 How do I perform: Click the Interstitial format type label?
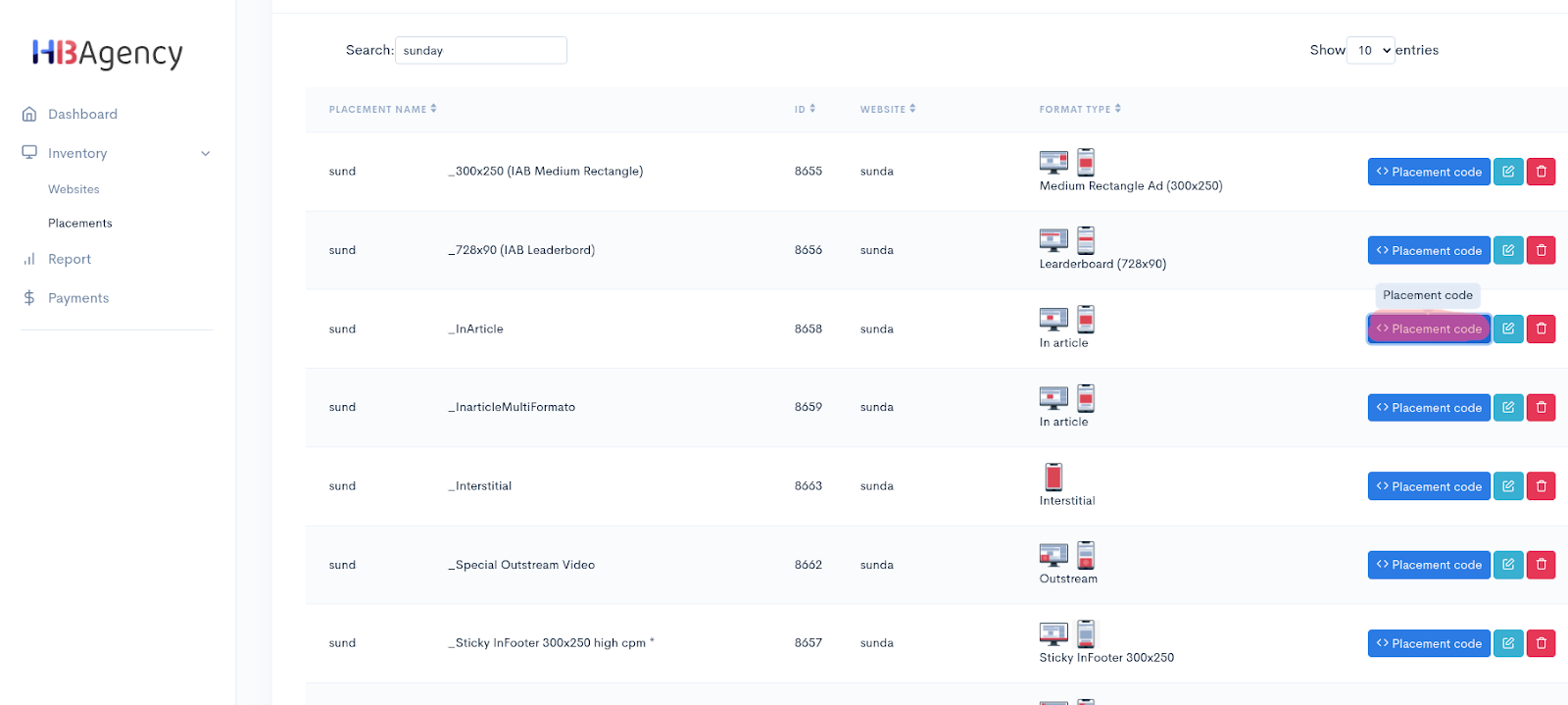click(x=1067, y=501)
